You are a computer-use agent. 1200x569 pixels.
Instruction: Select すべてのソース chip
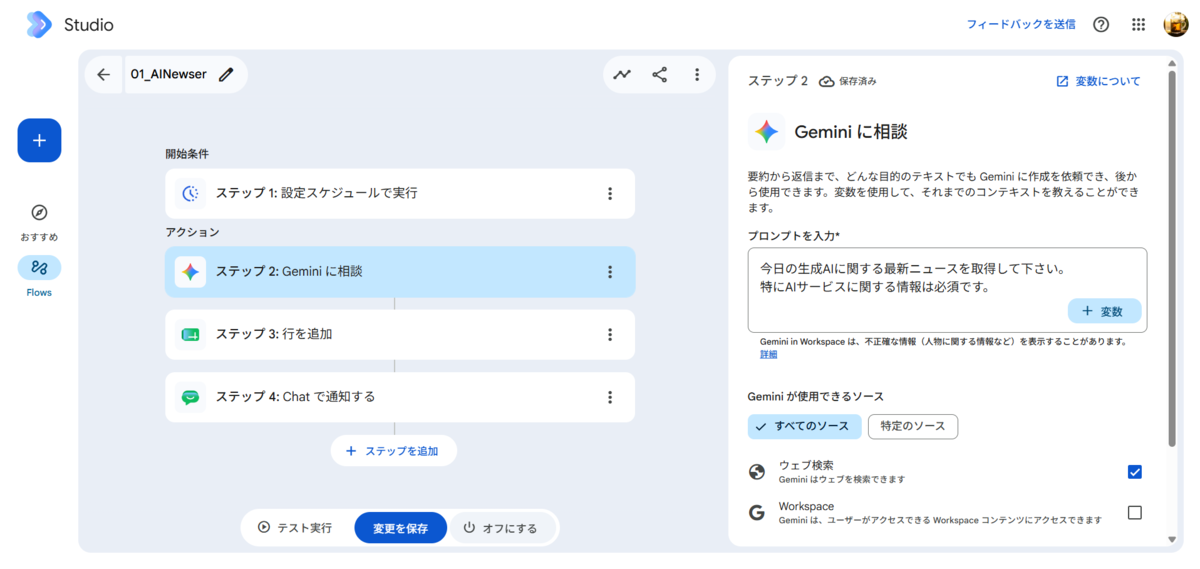804,426
